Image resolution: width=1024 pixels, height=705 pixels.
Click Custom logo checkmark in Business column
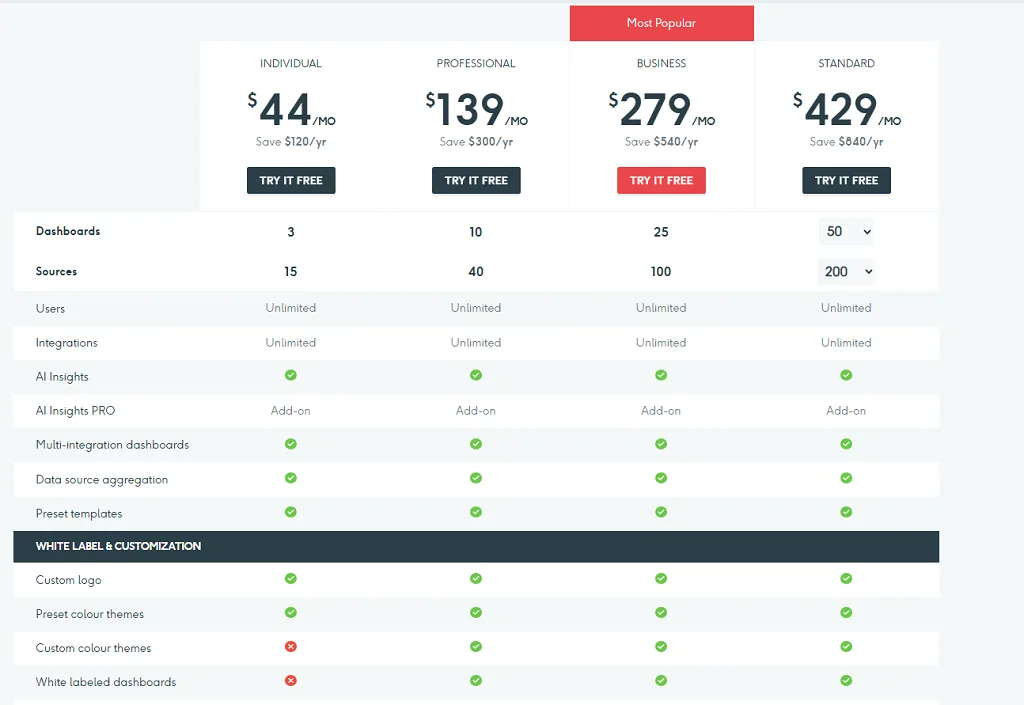[661, 579]
